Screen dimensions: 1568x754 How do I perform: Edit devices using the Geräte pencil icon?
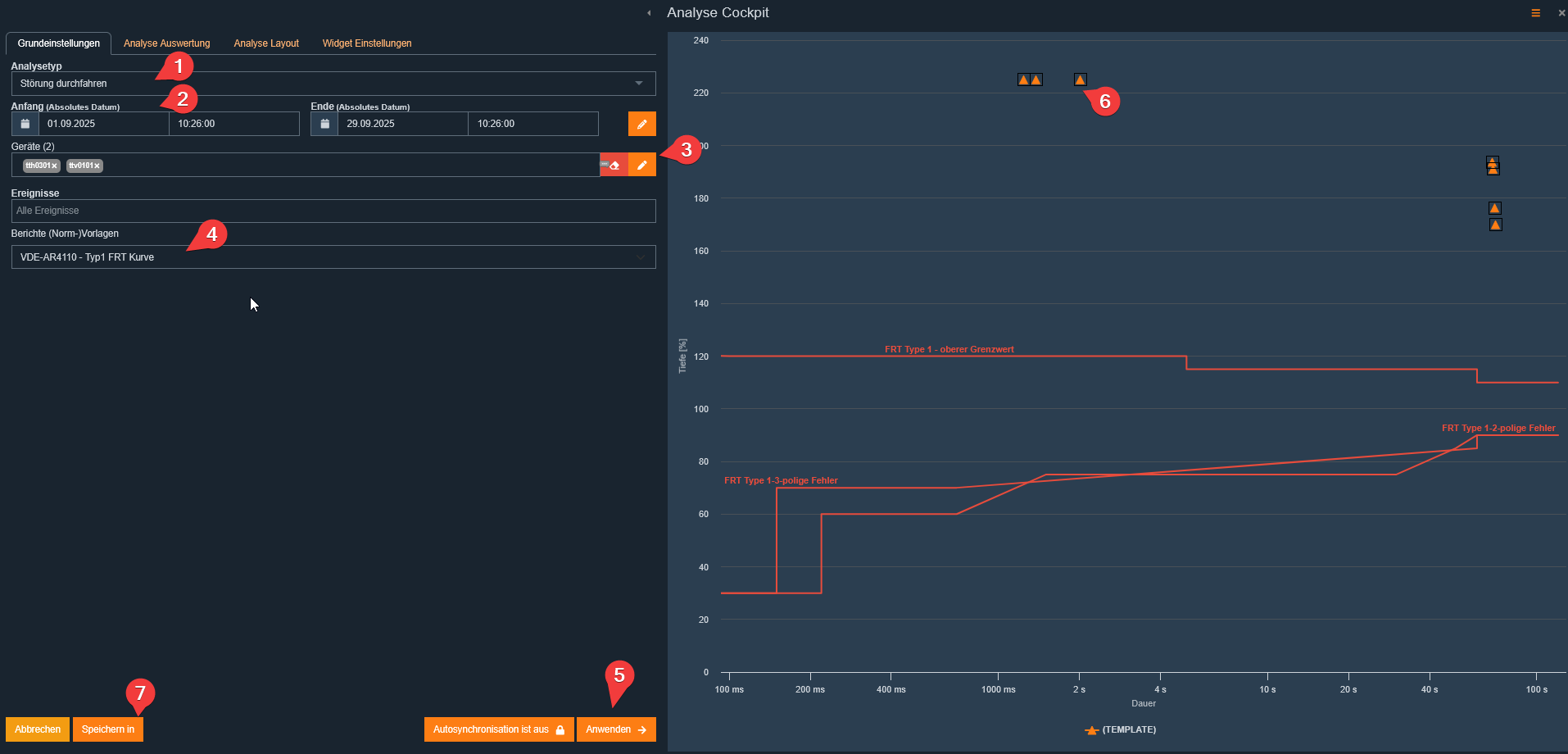641,165
